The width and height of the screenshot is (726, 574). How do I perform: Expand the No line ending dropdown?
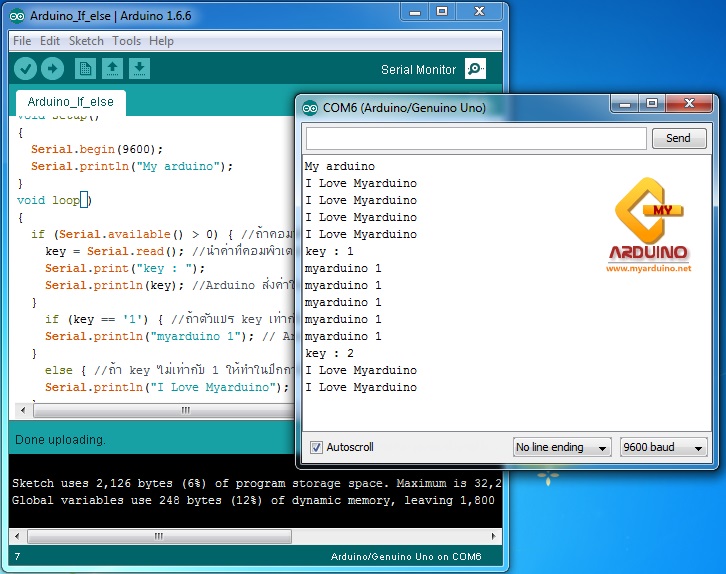[560, 447]
